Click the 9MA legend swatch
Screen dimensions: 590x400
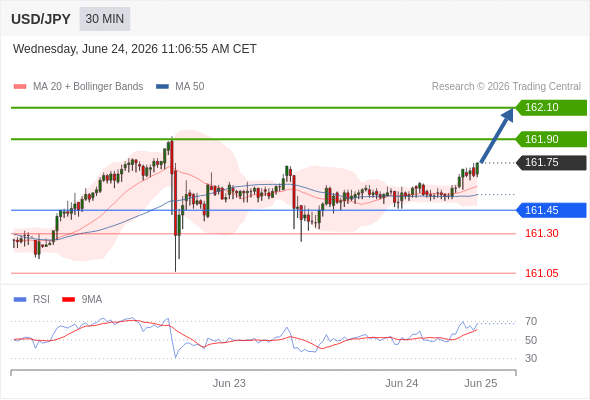click(68, 300)
